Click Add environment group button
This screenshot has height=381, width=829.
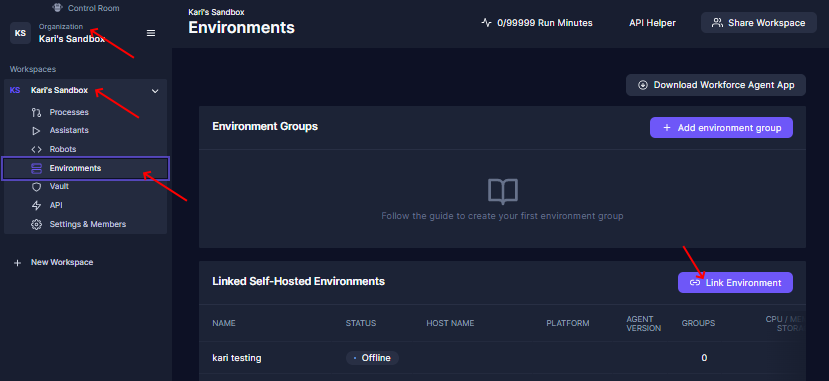tap(721, 128)
